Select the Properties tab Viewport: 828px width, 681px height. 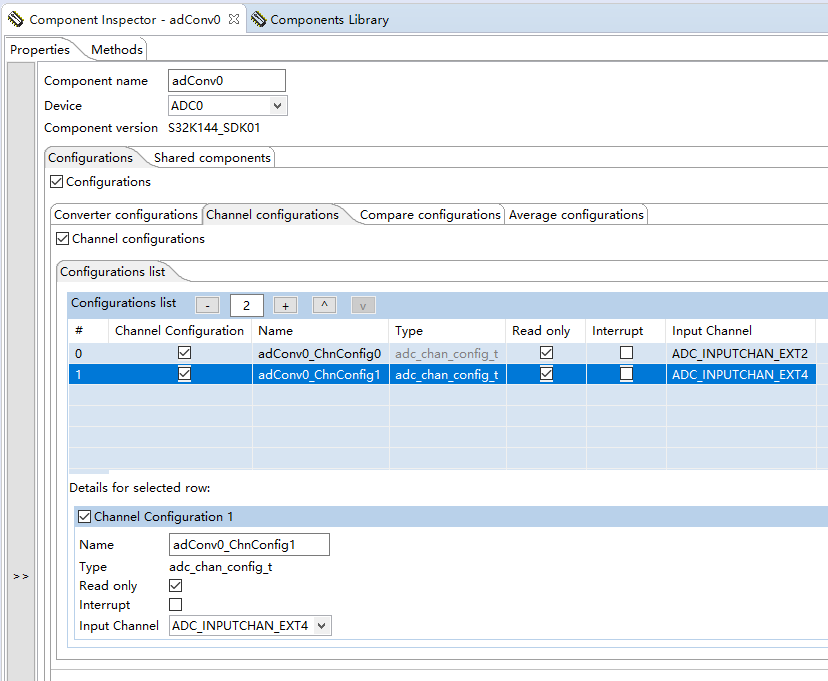click(x=40, y=50)
